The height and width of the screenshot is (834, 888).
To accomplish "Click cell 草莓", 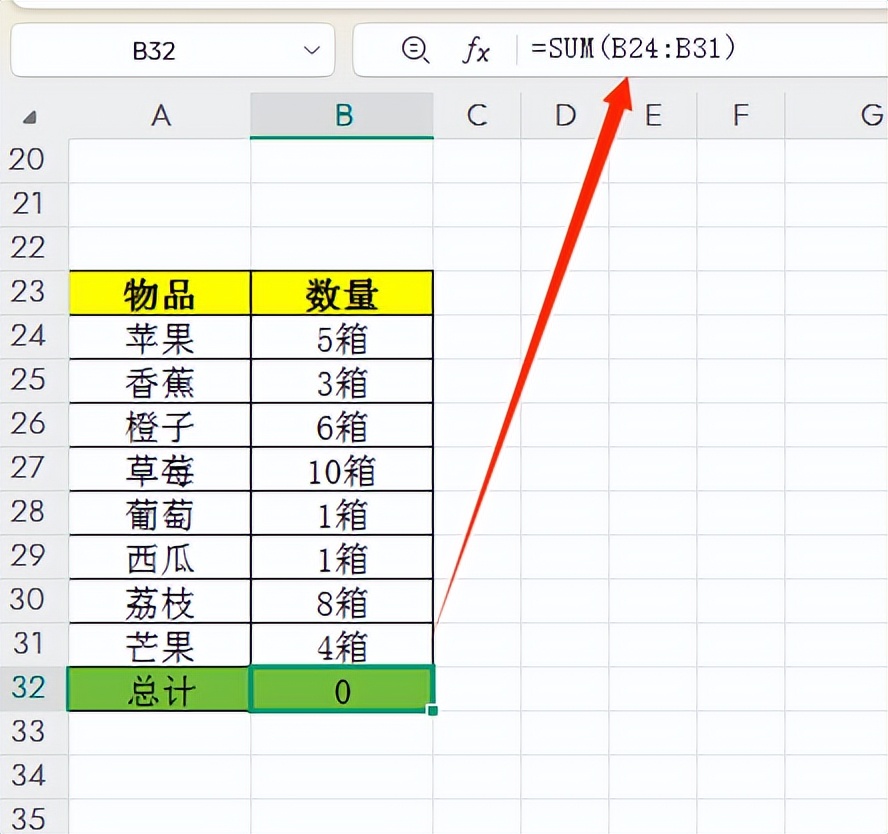I will [x=160, y=469].
